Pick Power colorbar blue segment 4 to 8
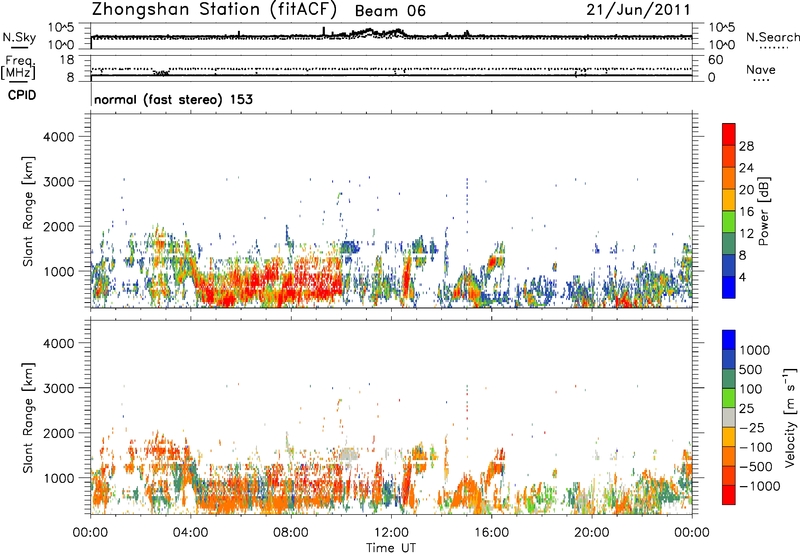The width and height of the screenshot is (800, 554). (x=729, y=266)
